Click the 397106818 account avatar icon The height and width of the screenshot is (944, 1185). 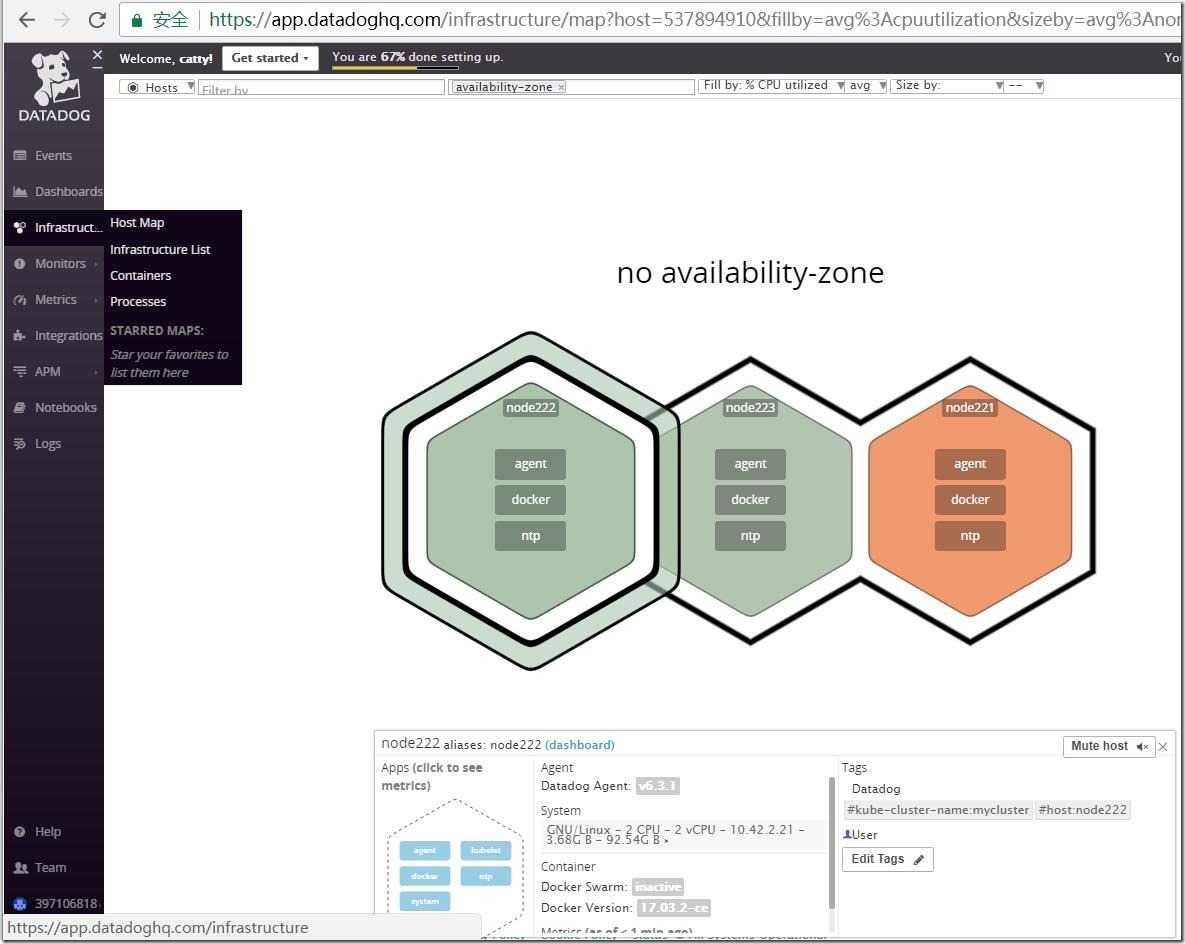point(20,904)
